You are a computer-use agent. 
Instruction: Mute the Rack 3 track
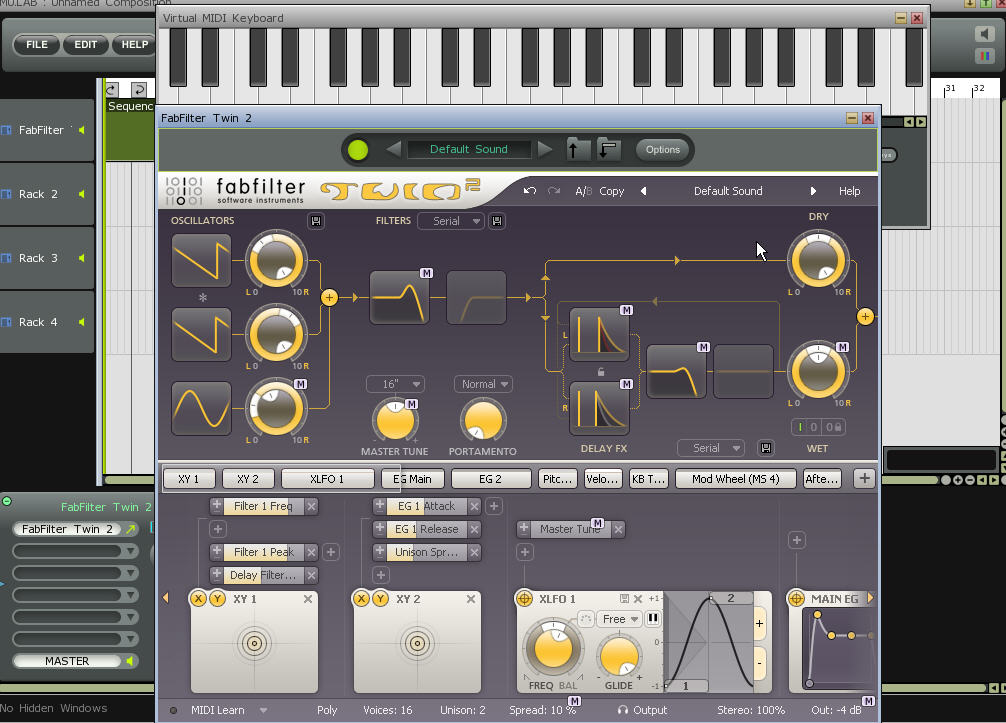pyautogui.click(x=81, y=259)
